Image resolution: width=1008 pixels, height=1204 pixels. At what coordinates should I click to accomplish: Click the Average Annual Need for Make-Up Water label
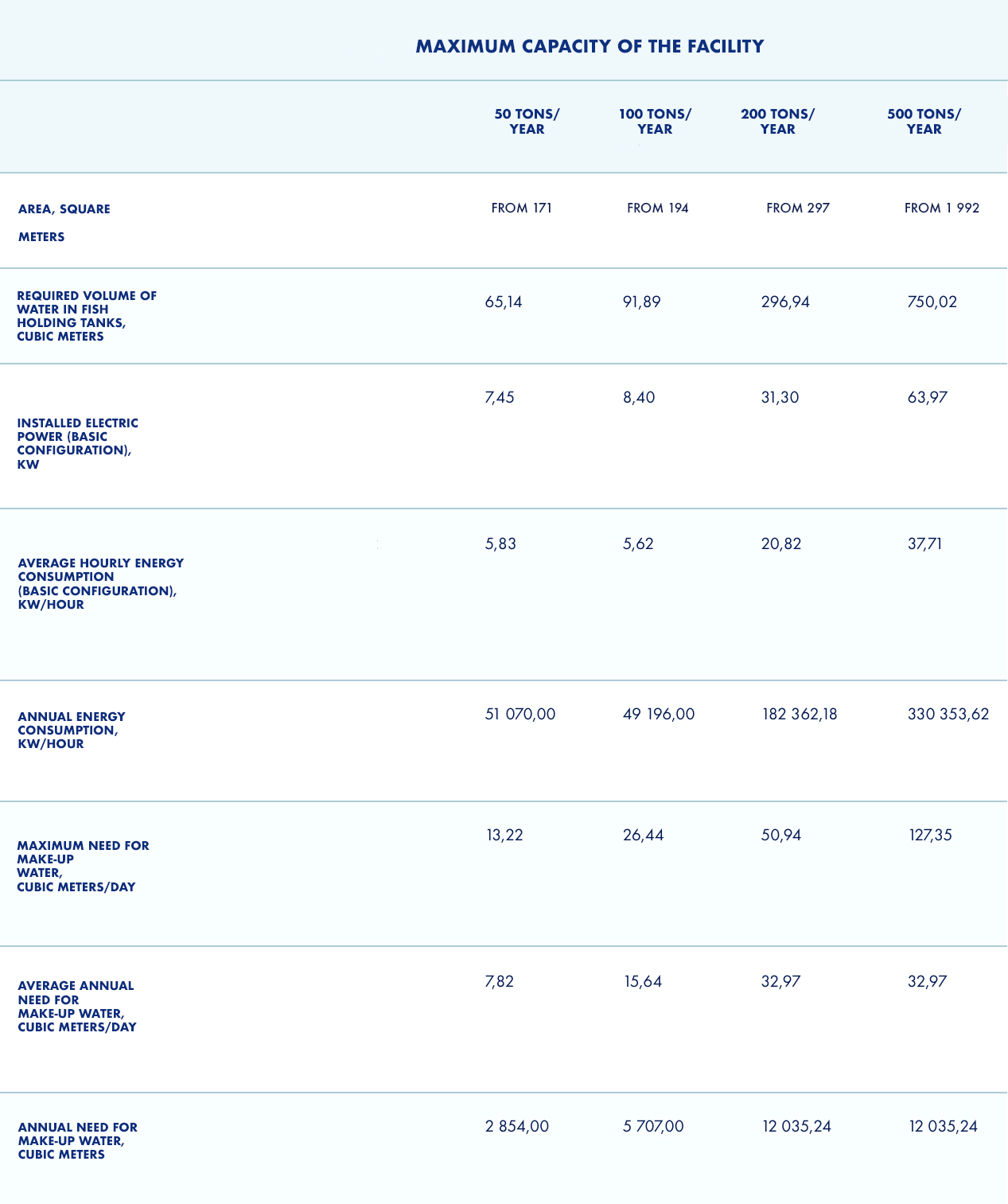coord(76,1006)
